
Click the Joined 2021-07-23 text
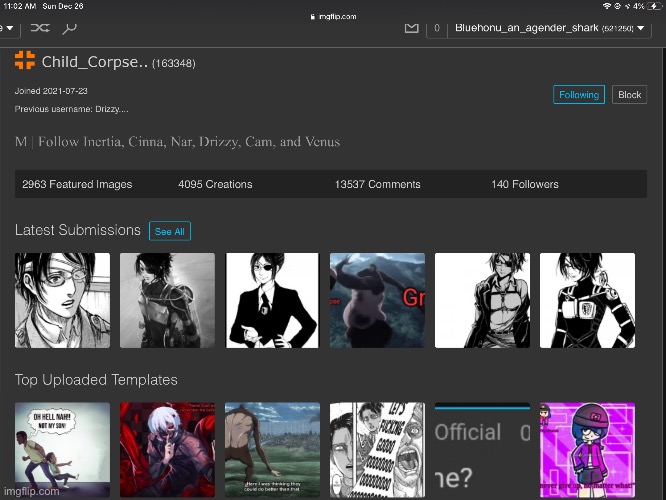[51, 91]
